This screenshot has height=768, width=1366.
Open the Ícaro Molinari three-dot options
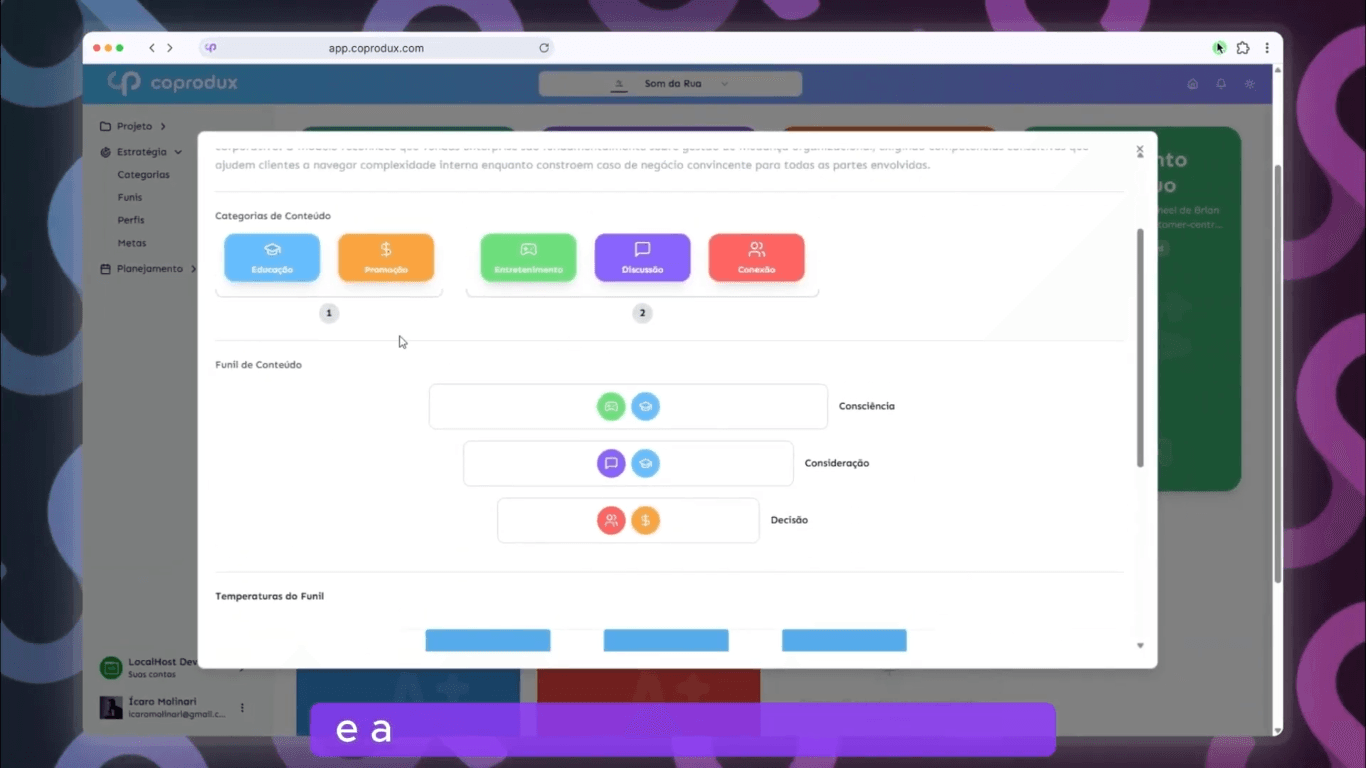[242, 708]
